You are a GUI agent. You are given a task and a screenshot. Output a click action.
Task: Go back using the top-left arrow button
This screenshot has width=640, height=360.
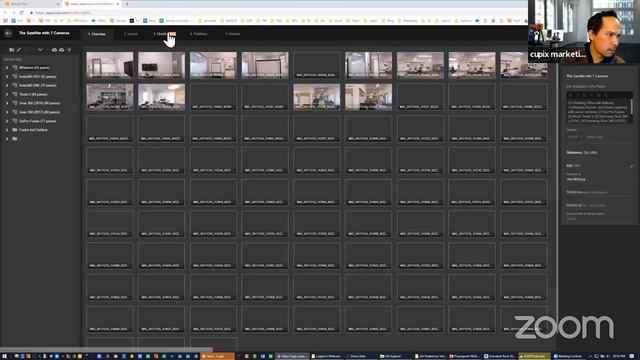tap(8, 33)
